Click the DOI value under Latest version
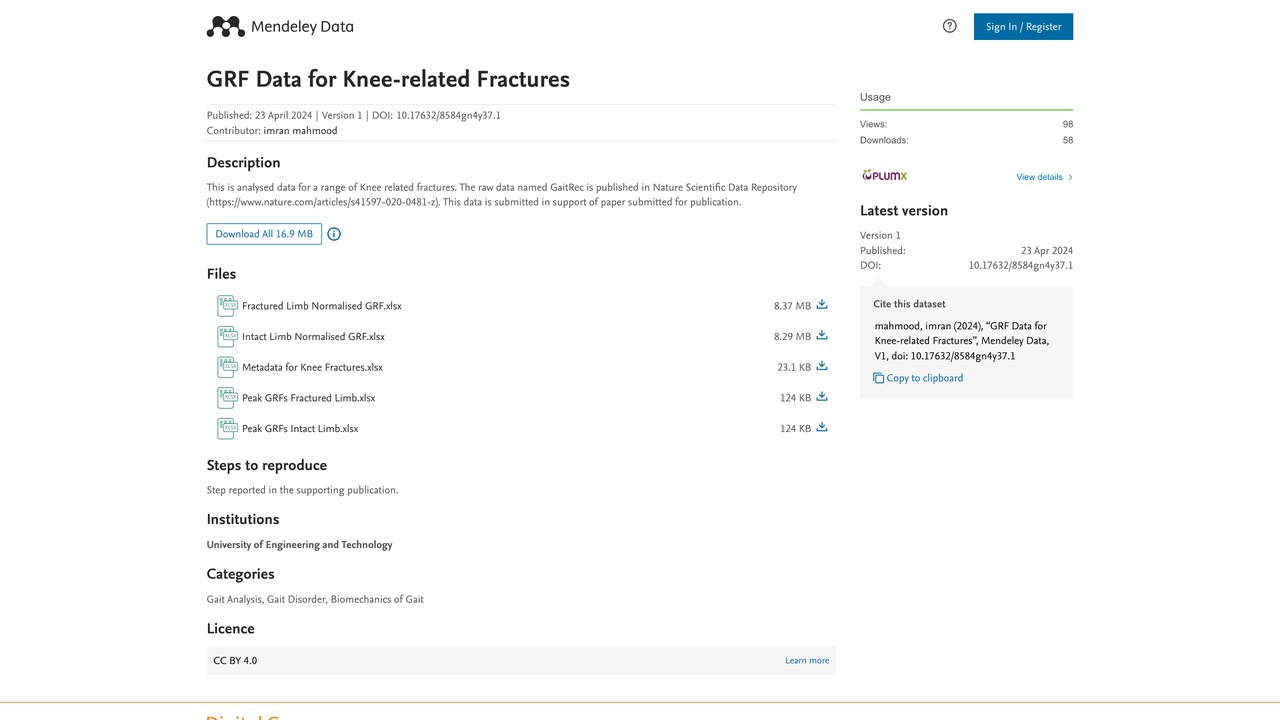Image resolution: width=1280 pixels, height=720 pixels. pyautogui.click(x=1021, y=266)
